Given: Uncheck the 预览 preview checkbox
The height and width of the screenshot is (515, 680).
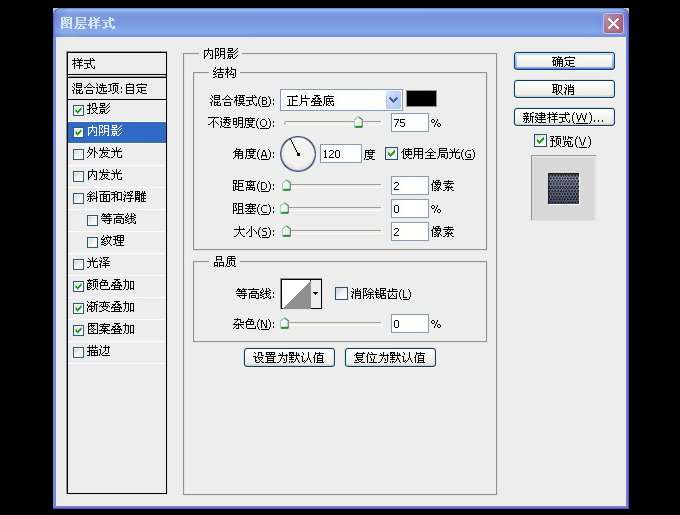Looking at the screenshot, I should [x=540, y=141].
